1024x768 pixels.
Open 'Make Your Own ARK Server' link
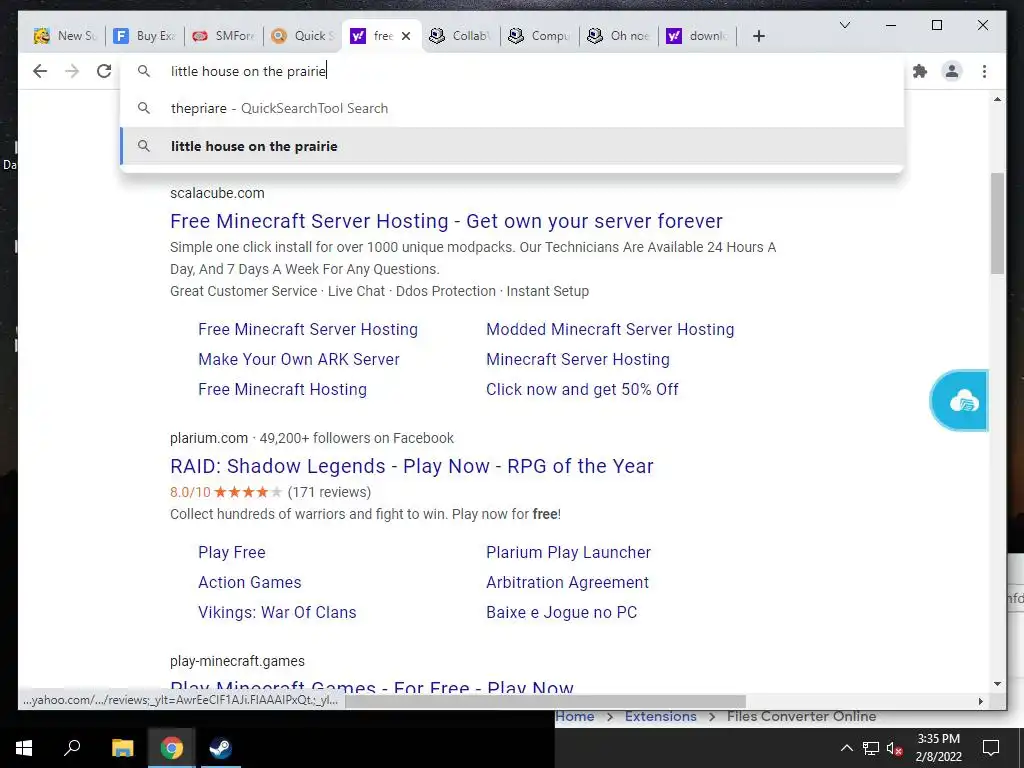(298, 359)
